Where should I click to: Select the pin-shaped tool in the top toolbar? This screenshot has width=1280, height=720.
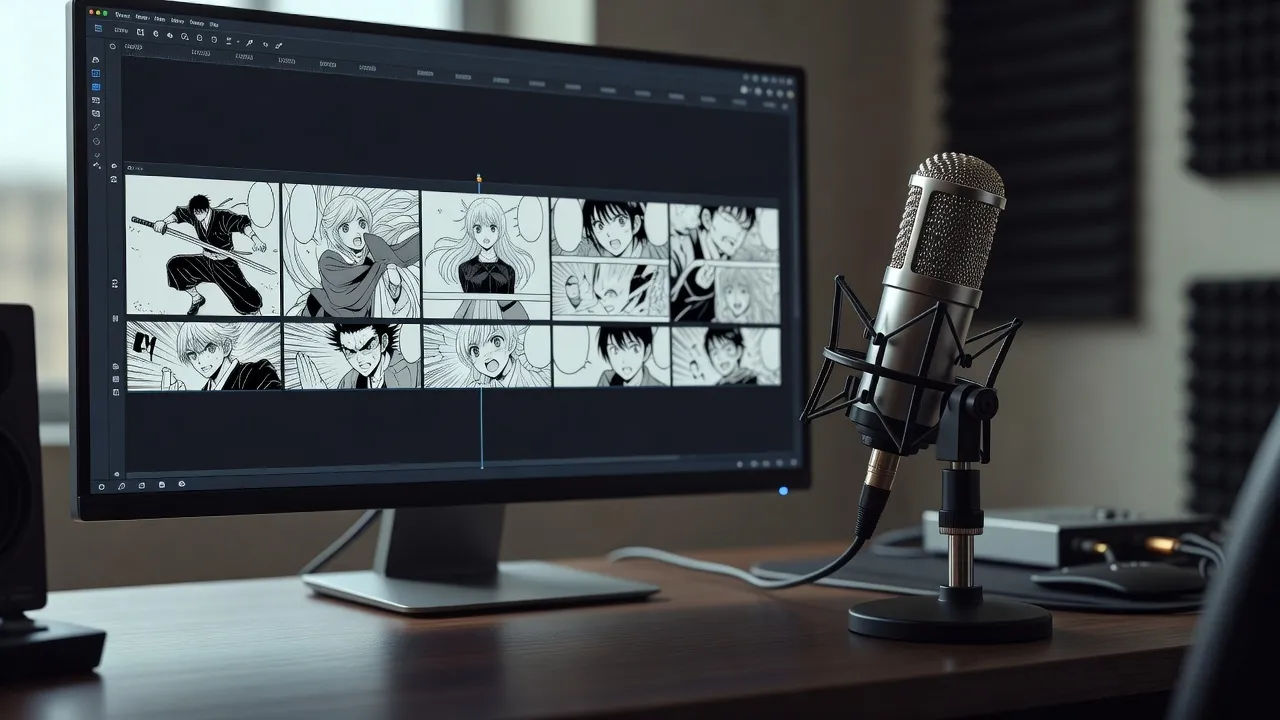click(x=249, y=44)
